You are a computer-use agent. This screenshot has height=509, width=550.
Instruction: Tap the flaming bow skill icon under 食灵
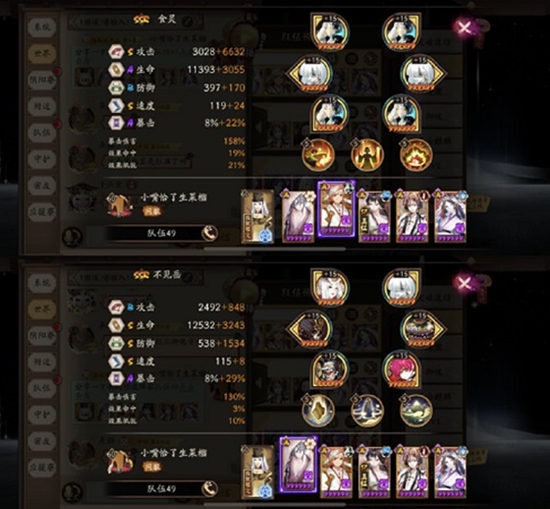point(318,155)
